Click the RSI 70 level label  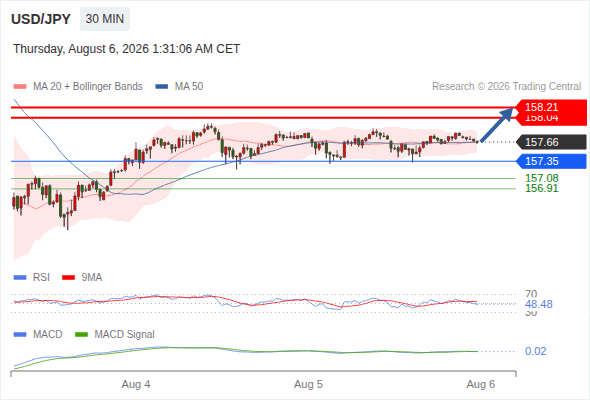coord(531,294)
